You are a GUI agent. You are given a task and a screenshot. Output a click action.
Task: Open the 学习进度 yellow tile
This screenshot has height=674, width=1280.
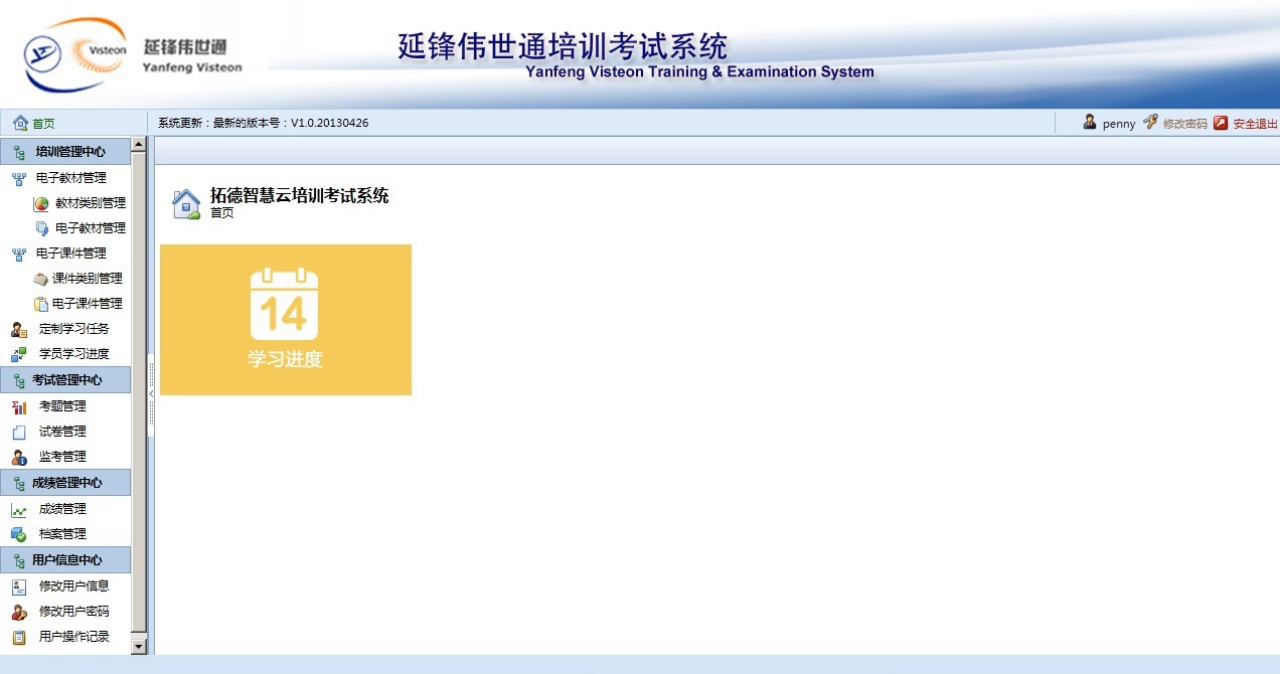[286, 320]
